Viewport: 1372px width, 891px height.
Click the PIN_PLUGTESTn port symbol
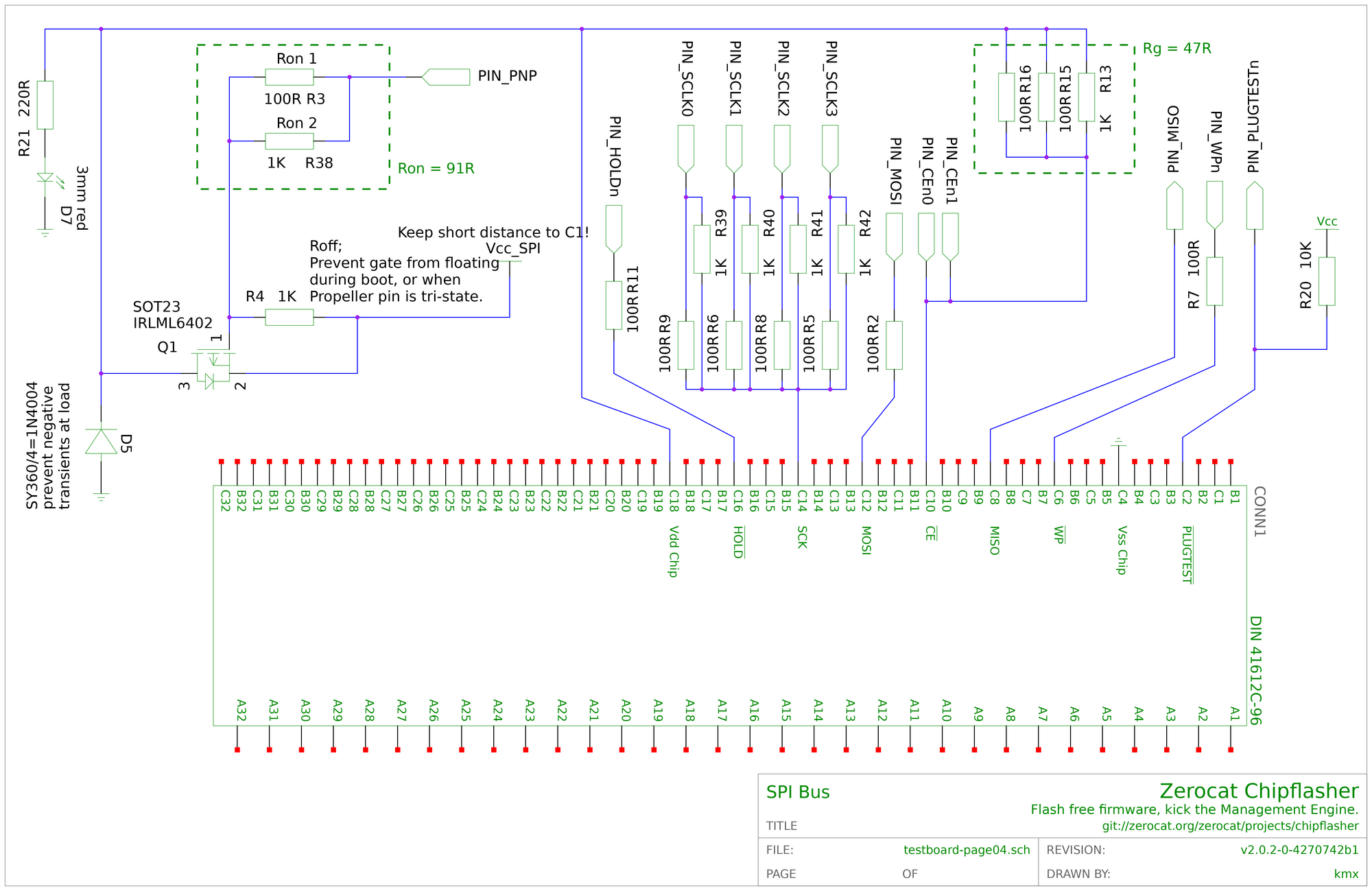point(1255,205)
